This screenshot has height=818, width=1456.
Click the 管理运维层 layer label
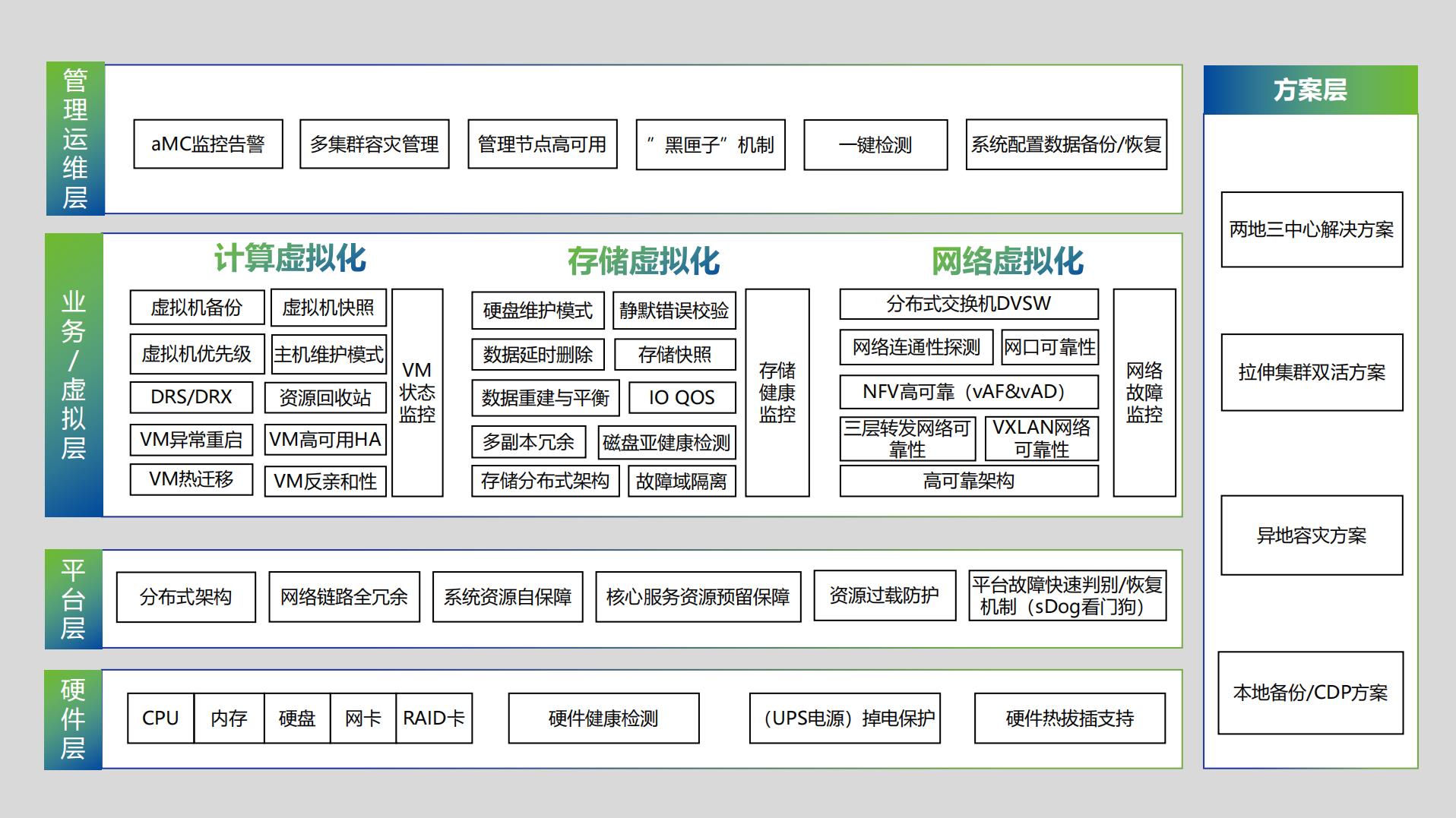tap(75, 139)
